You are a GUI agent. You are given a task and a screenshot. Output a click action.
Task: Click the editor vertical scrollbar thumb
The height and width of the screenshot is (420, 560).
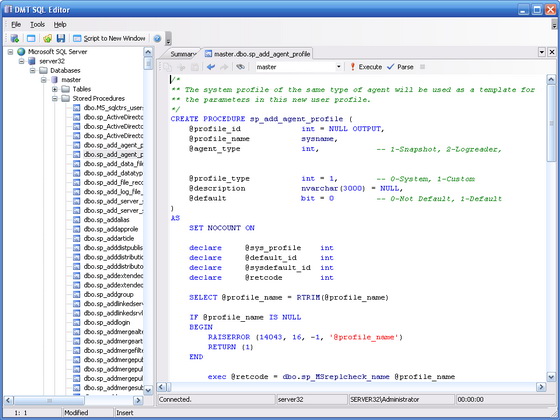pyautogui.click(x=551, y=123)
